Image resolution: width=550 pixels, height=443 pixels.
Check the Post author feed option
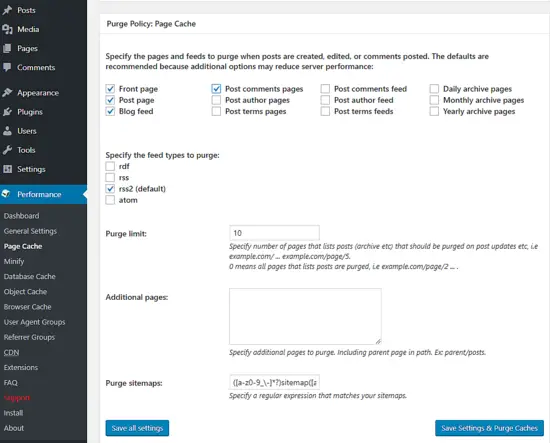pyautogui.click(x=325, y=100)
